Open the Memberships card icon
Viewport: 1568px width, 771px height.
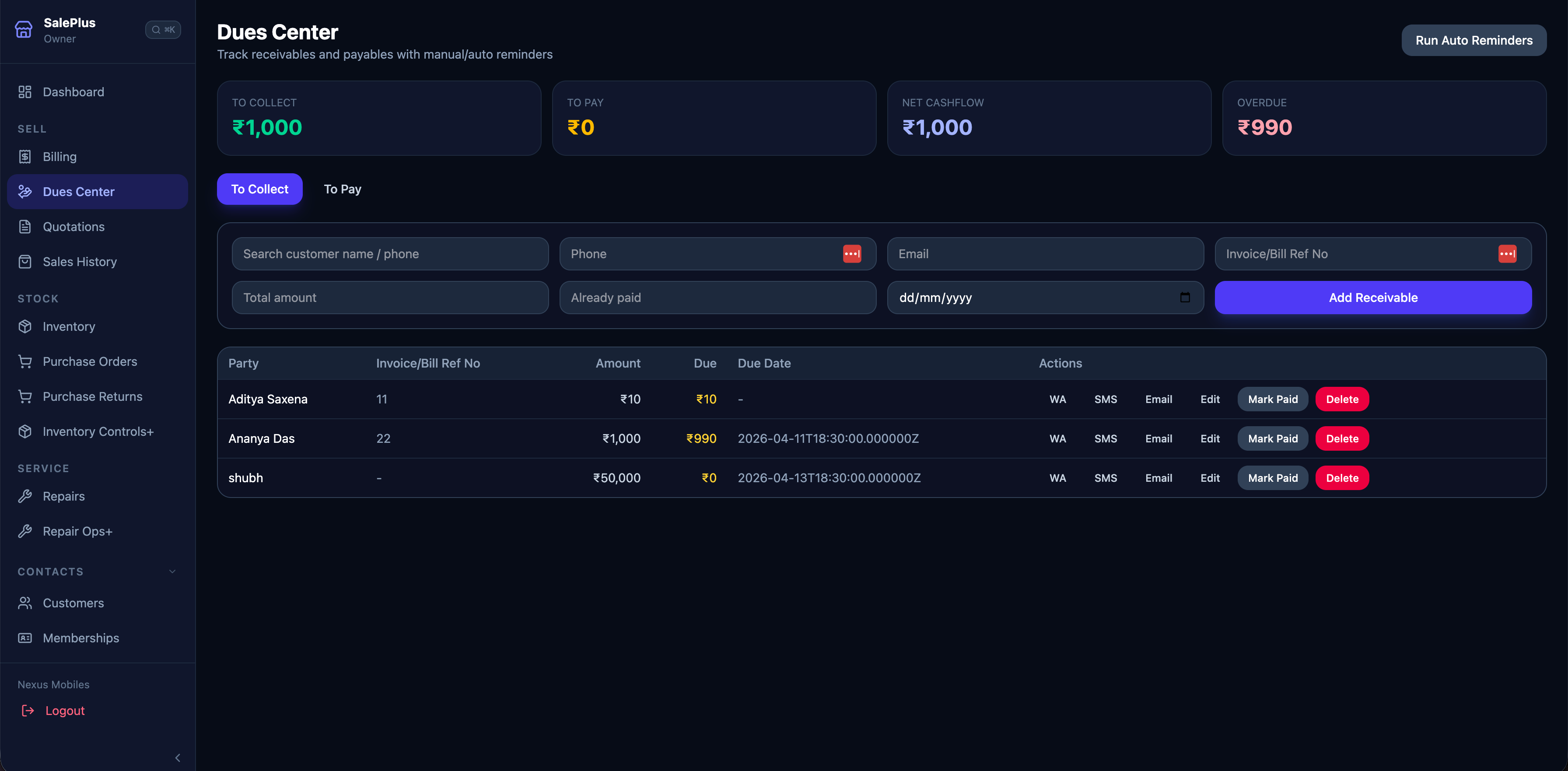pos(24,638)
